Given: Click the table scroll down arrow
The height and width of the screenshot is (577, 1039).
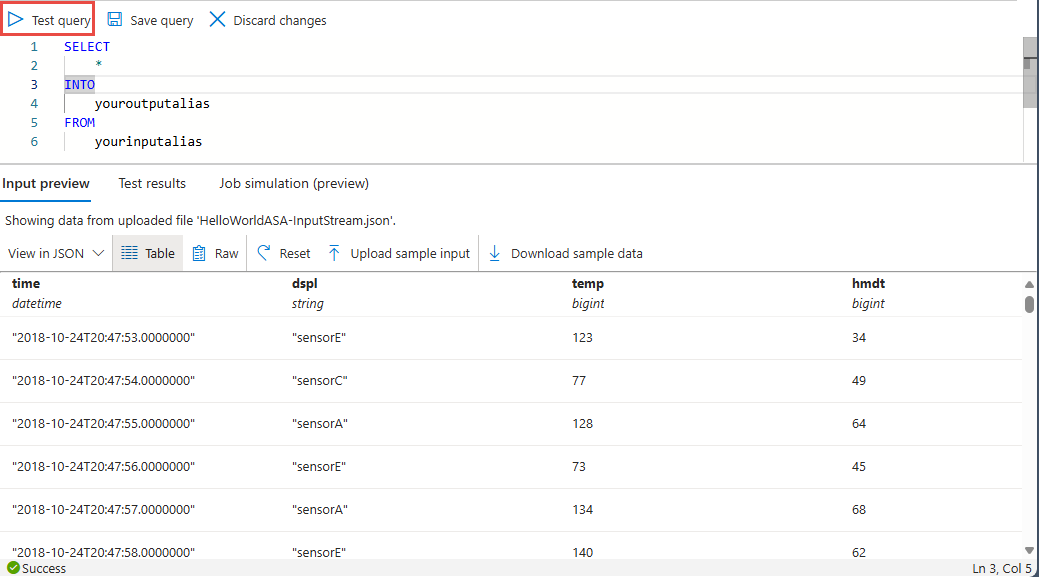Looking at the screenshot, I should click(x=1029, y=551).
